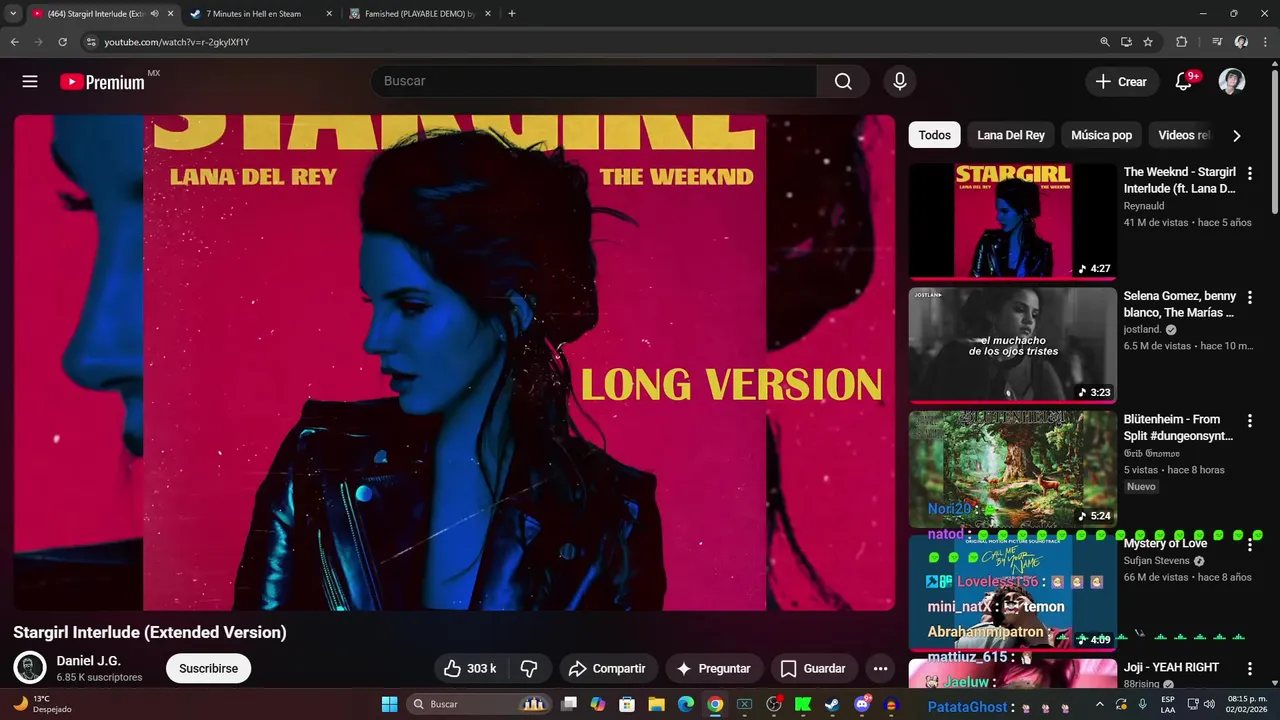Open the notifications bell
Viewport: 1280px width, 720px height.
pyautogui.click(x=1184, y=82)
